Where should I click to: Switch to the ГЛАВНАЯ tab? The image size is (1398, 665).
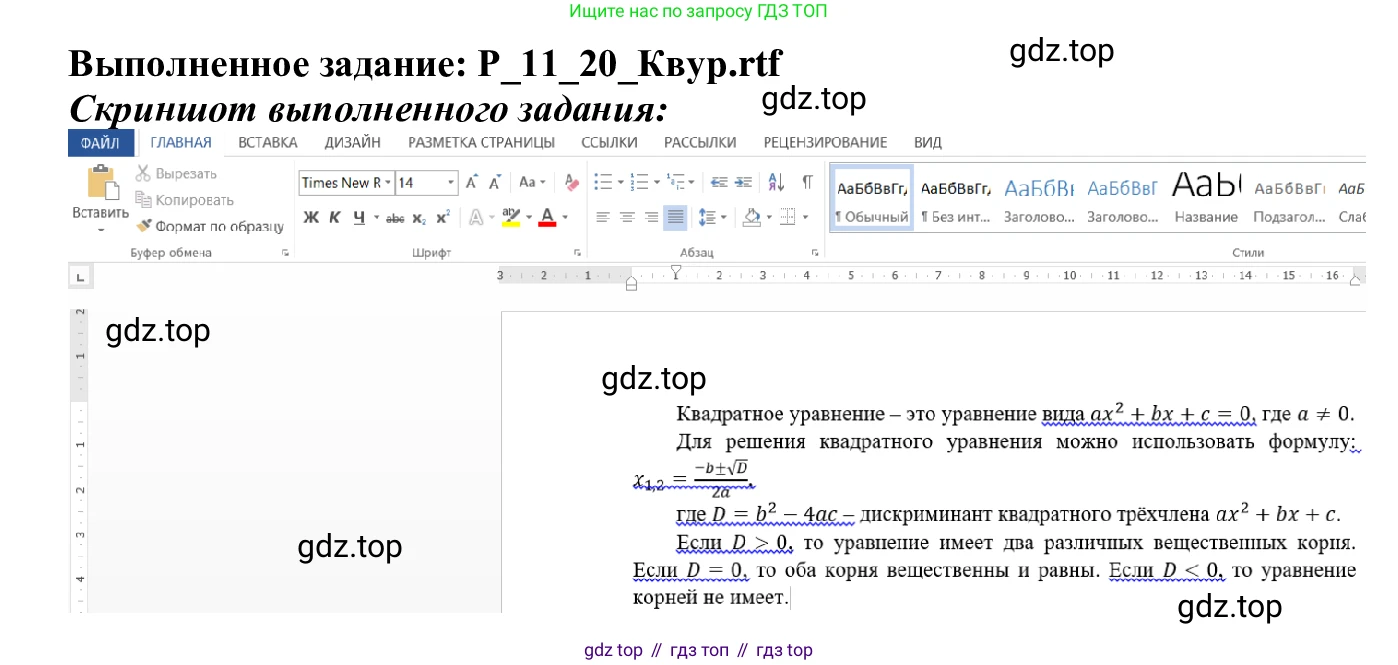[x=181, y=143]
